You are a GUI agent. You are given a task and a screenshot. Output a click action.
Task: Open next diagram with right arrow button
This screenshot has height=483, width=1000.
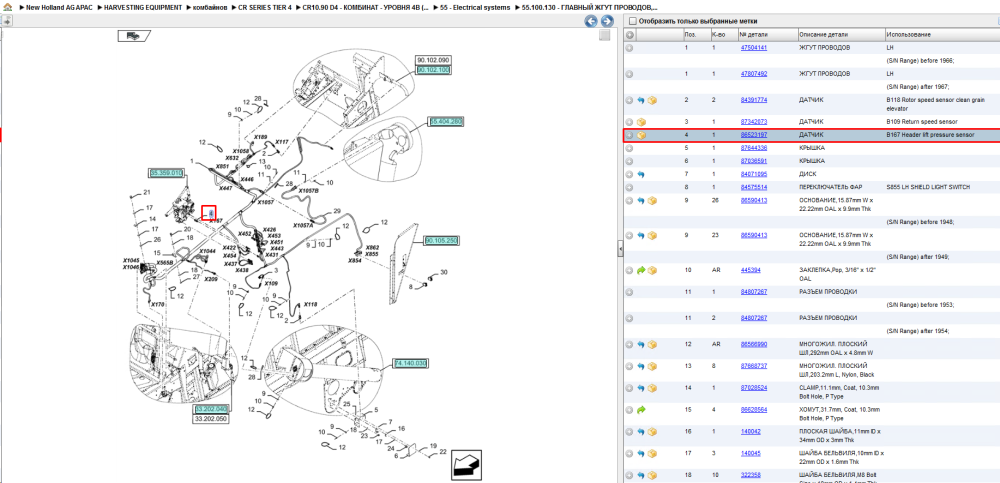click(607, 21)
